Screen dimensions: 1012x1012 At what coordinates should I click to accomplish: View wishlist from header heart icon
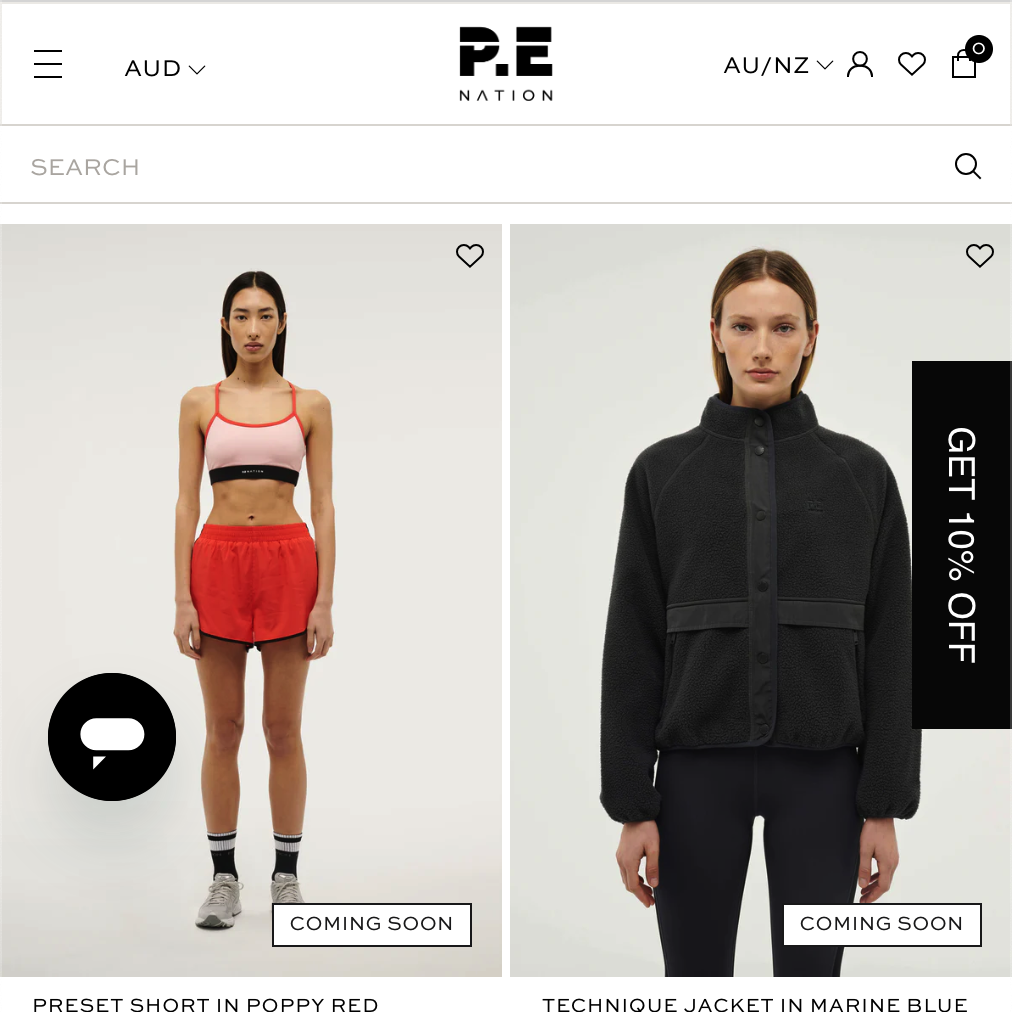point(912,64)
